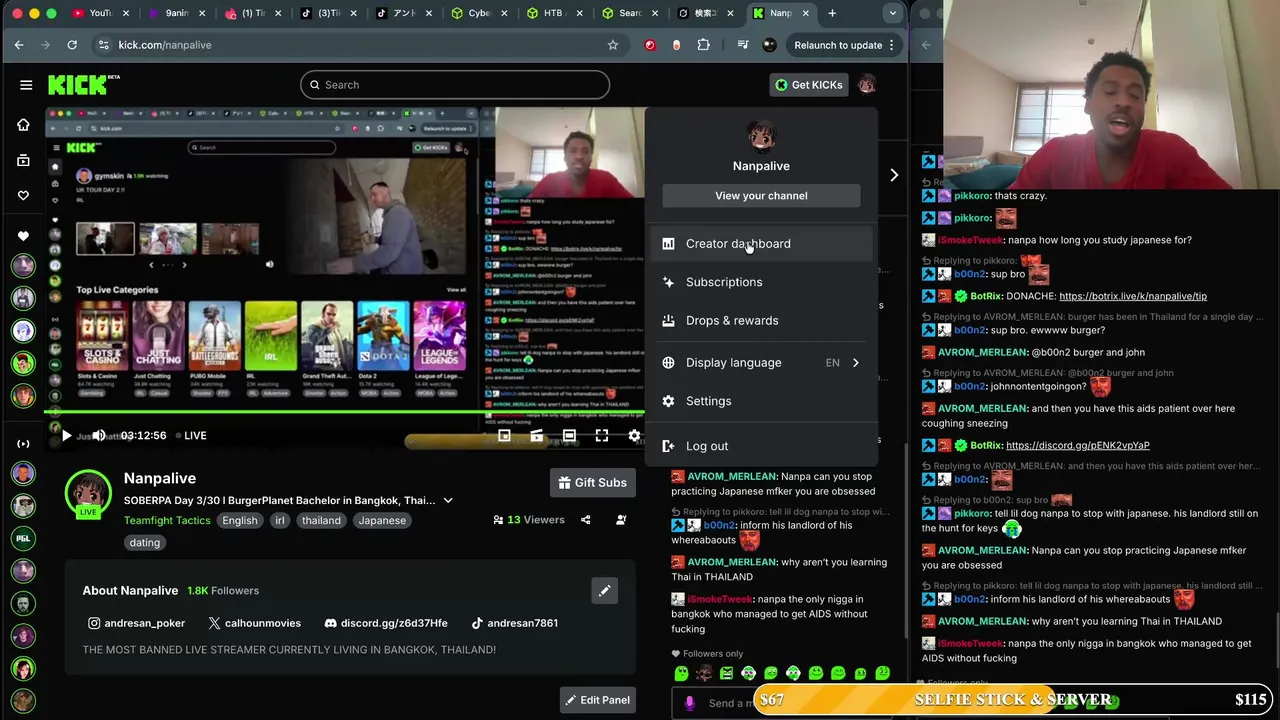Click Relaunch to update button
This screenshot has height=720, width=1280.
(845, 45)
